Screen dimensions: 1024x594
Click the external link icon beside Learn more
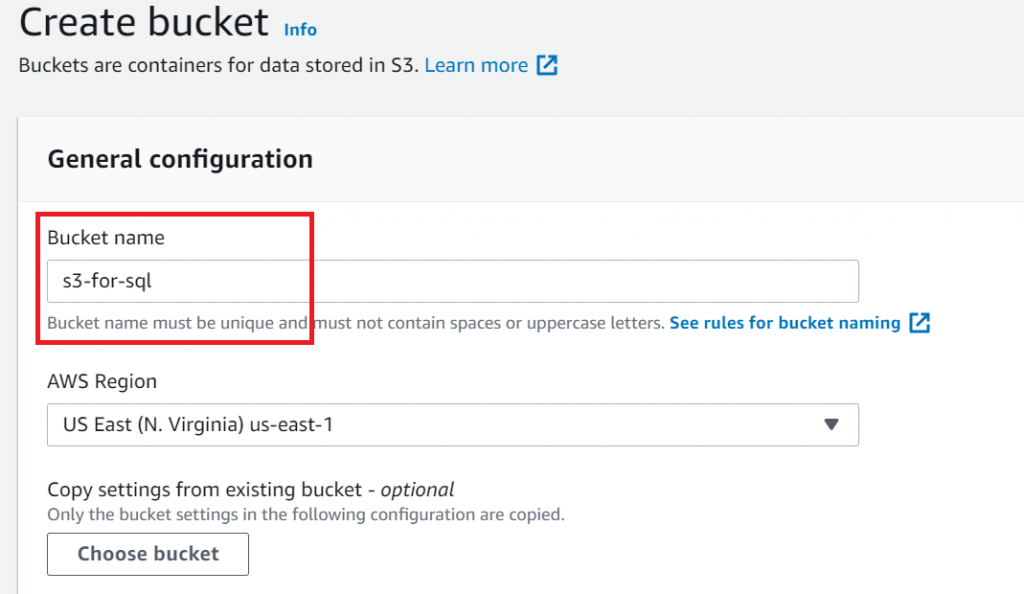click(x=547, y=66)
